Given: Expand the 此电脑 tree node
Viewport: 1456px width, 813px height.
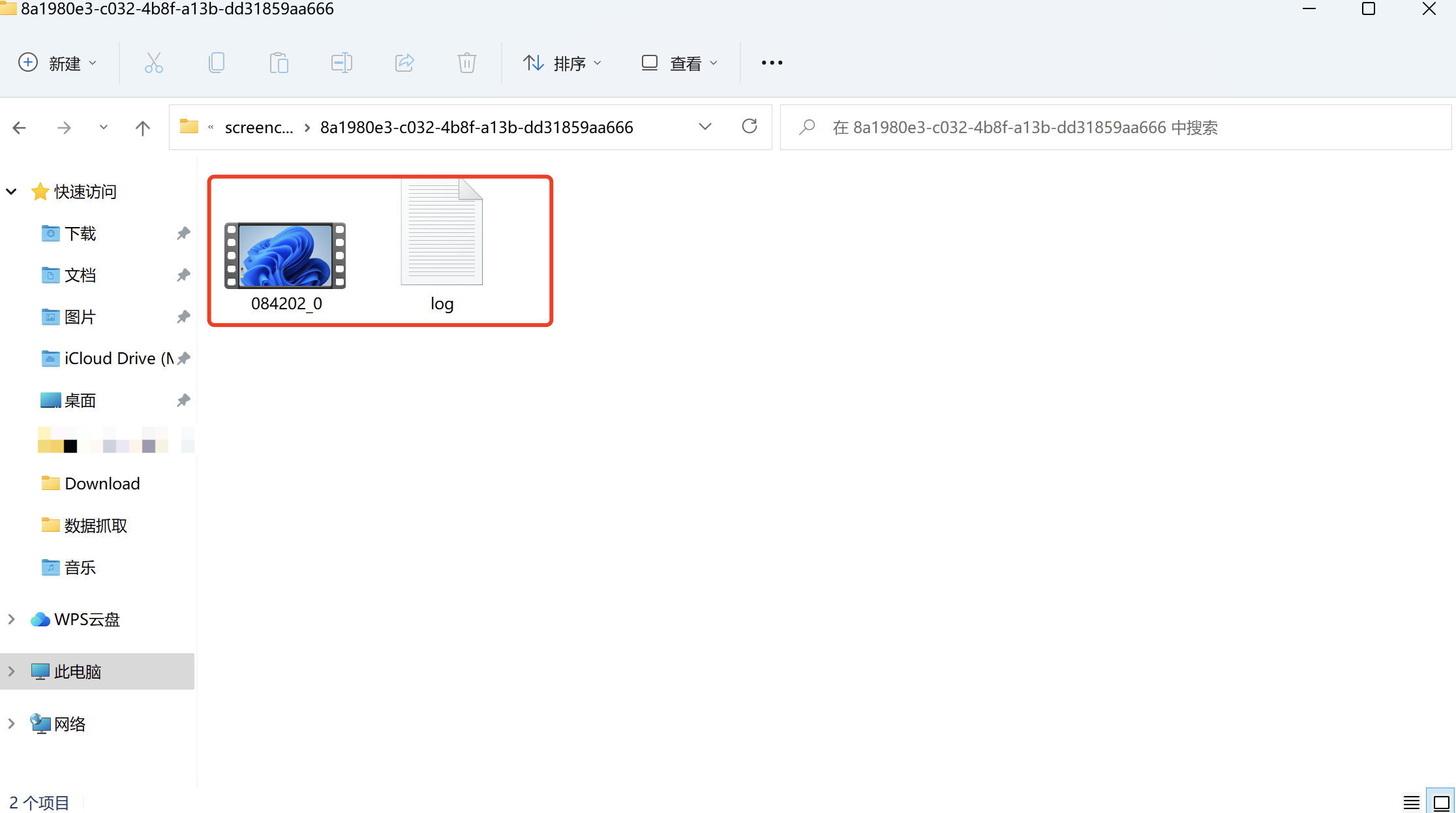Looking at the screenshot, I should pyautogui.click(x=11, y=671).
